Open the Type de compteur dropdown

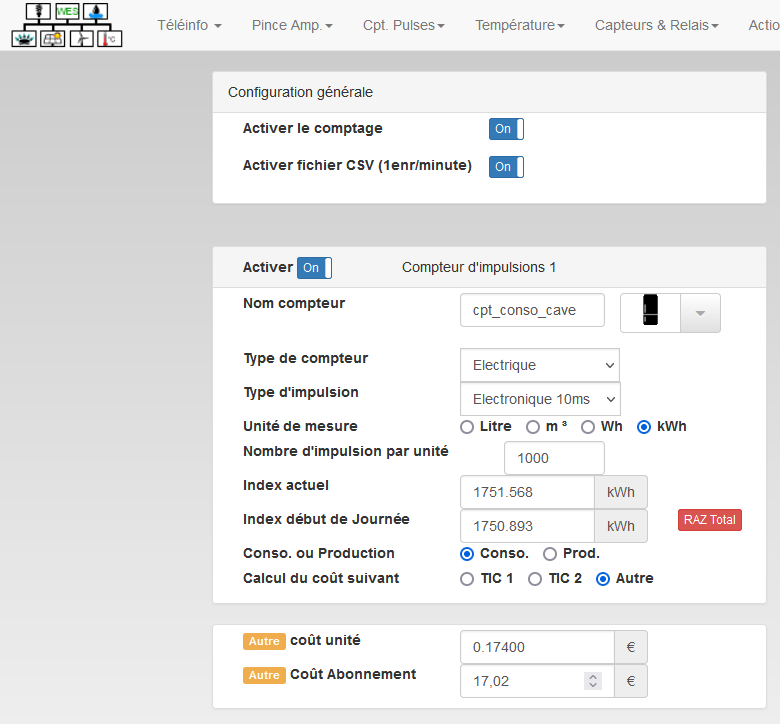[539, 365]
